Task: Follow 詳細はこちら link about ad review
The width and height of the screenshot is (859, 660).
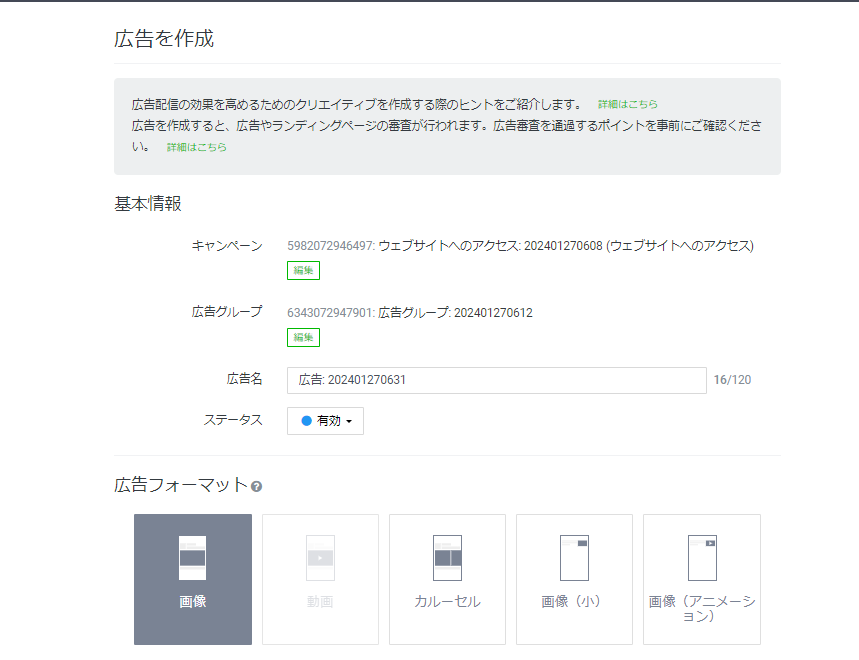Action: (197, 147)
